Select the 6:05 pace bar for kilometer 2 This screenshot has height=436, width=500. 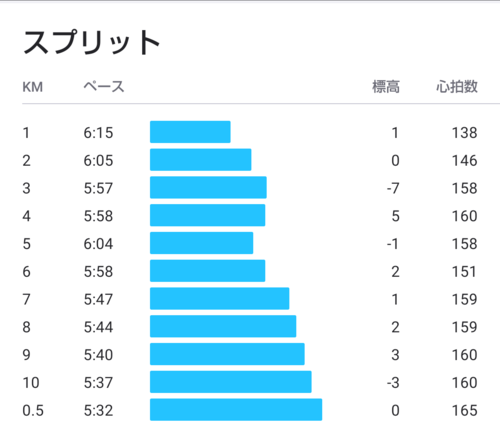coord(200,160)
